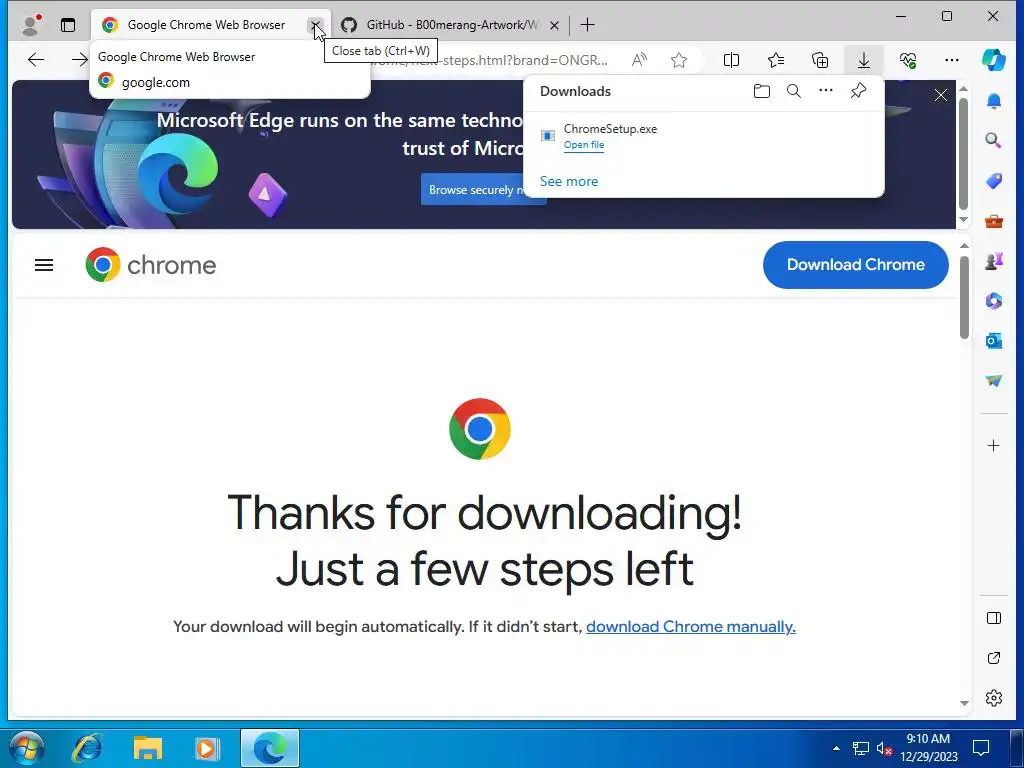Open sidebar Games chess icon

click(993, 261)
